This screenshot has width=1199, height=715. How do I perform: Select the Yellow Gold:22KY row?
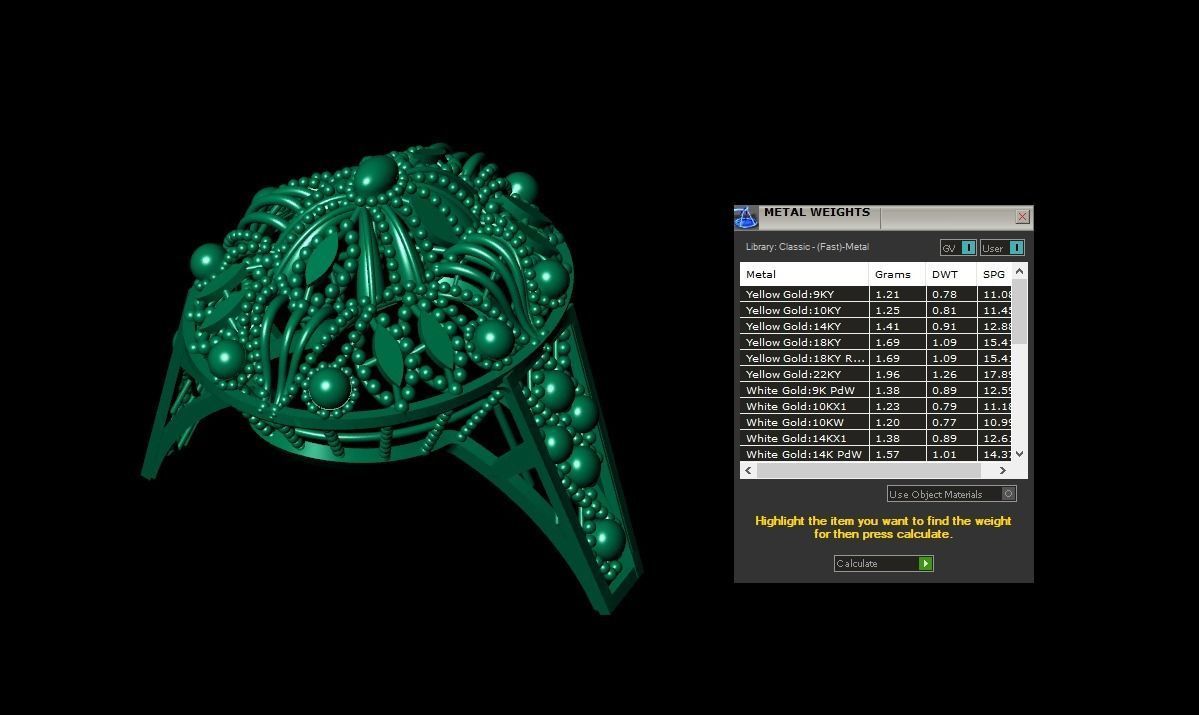(x=876, y=375)
